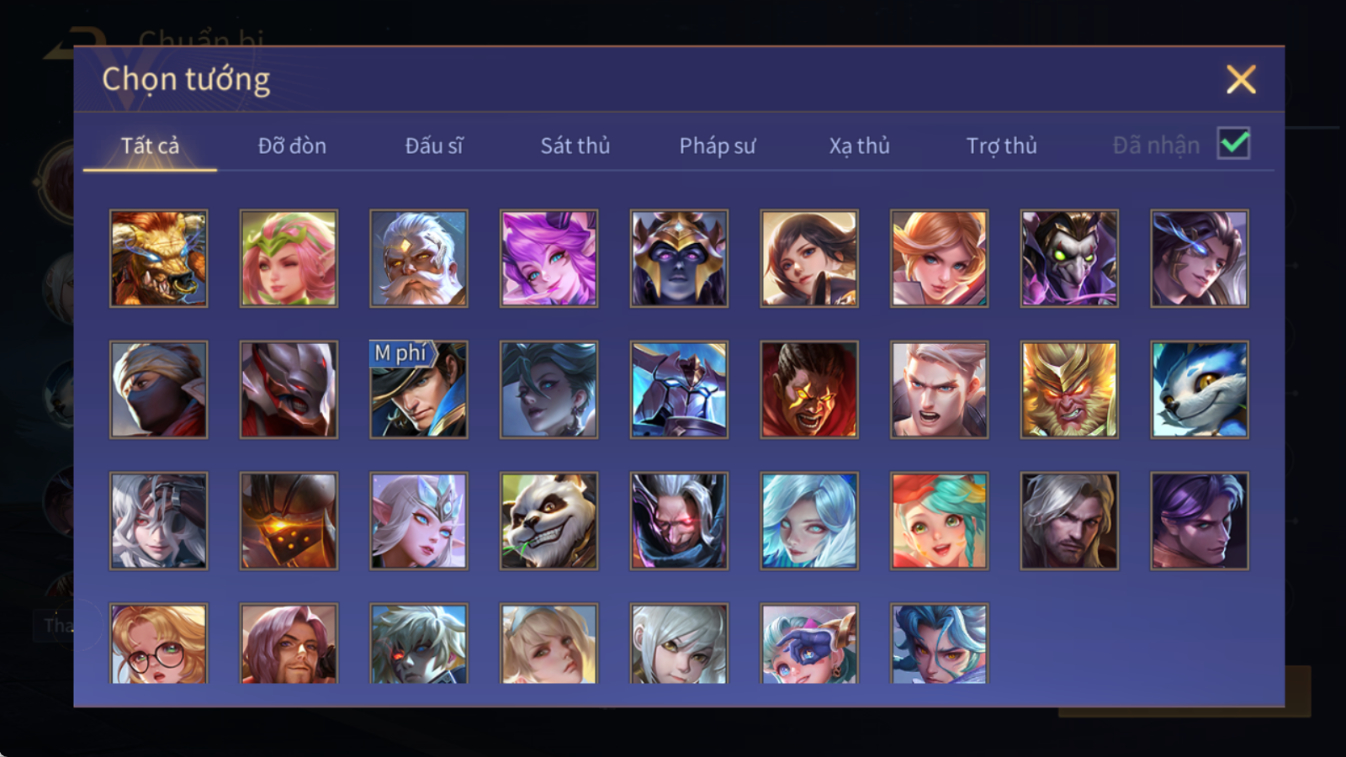Select the masked ninja with the white headwrap
Screen dimensions: 1346x757
point(159,390)
